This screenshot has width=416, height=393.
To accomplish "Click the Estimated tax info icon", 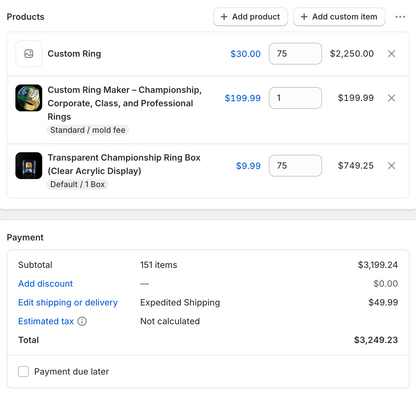I will click(82, 321).
